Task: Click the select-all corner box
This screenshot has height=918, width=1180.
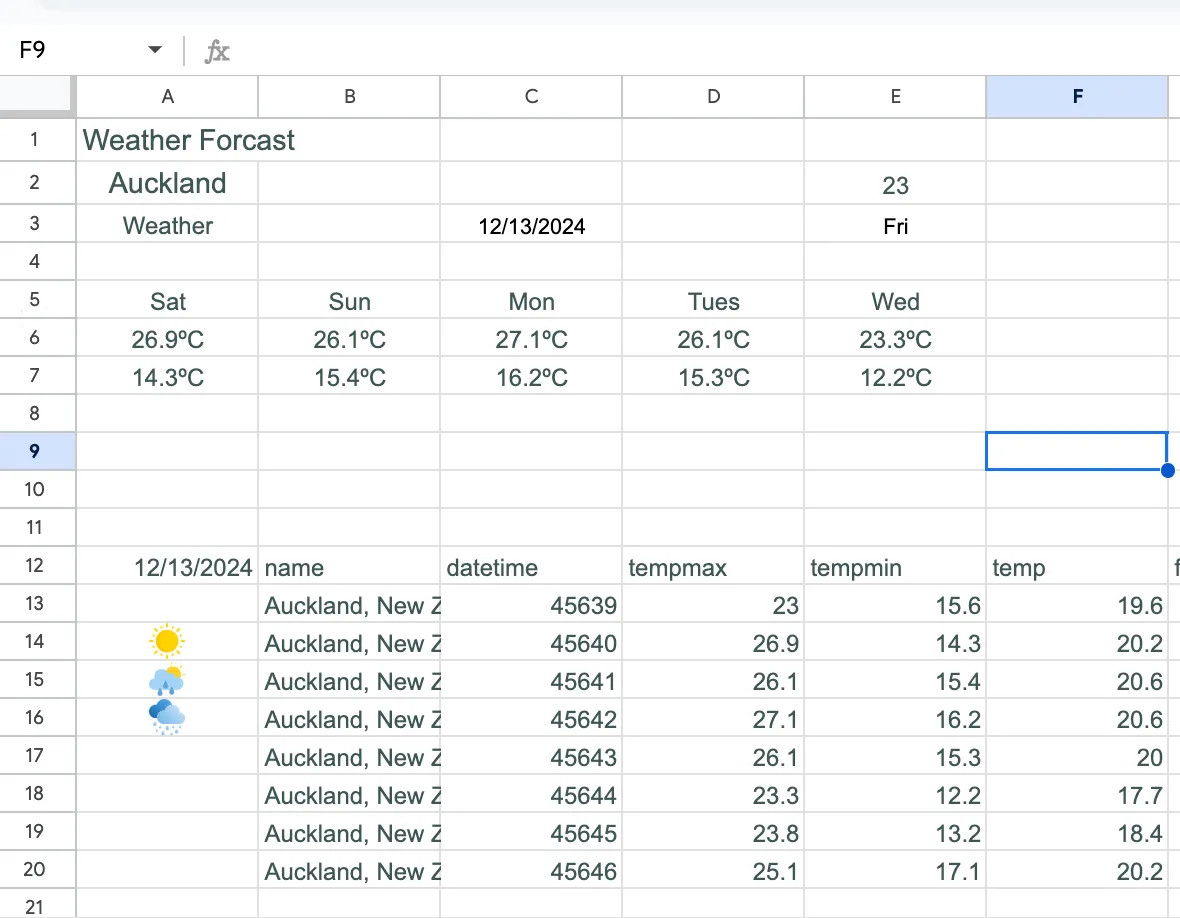Action: point(37,96)
